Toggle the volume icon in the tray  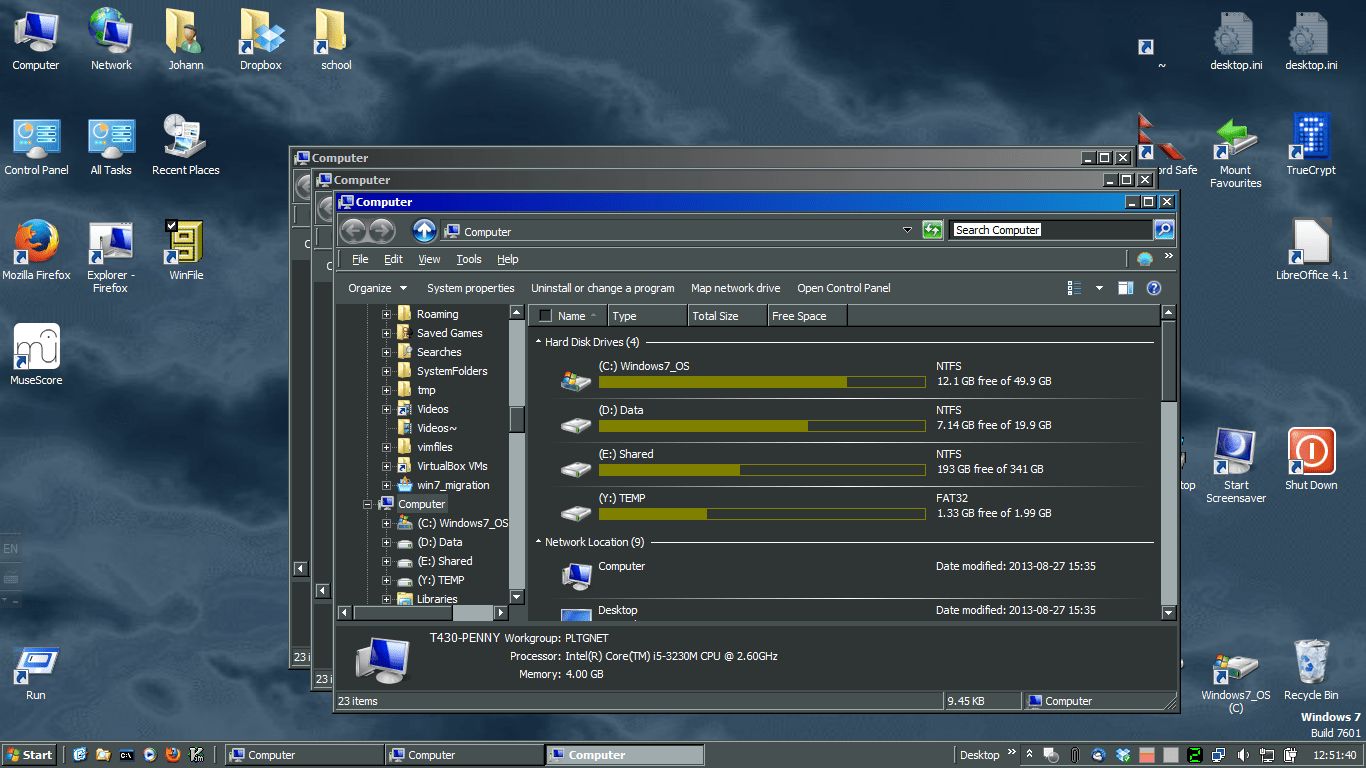(1243, 755)
